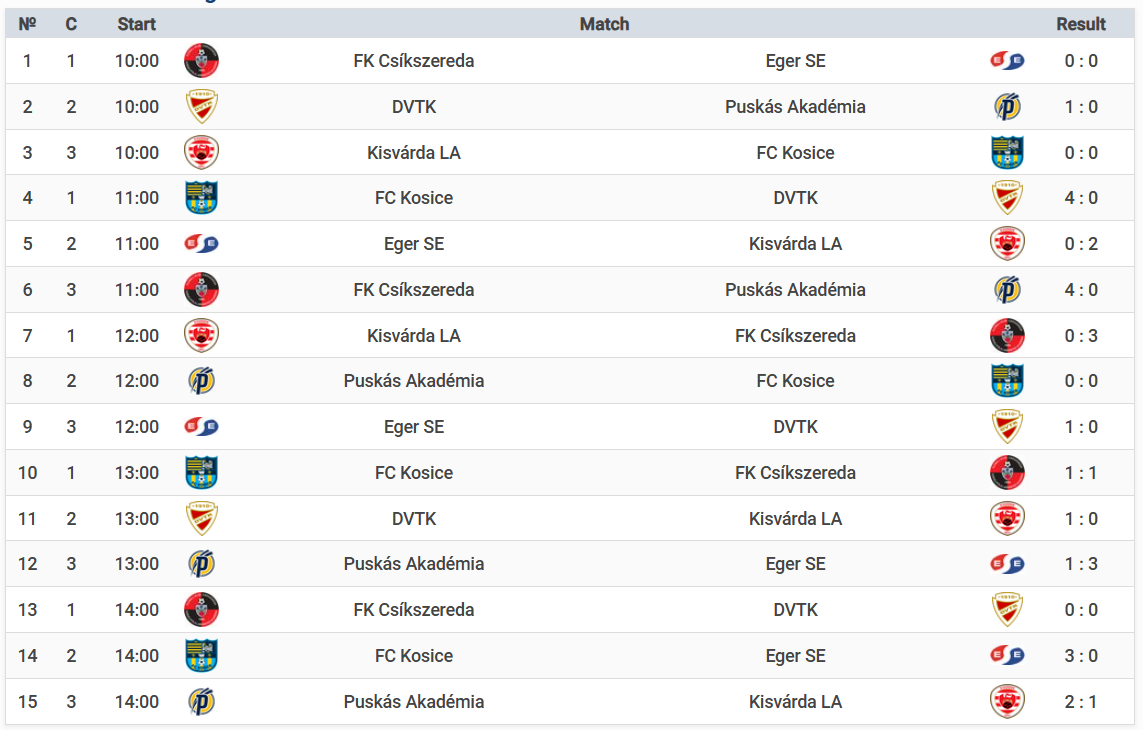Click DVTK crest in match 2
Image resolution: width=1143 pixels, height=730 pixels.
[x=201, y=106]
